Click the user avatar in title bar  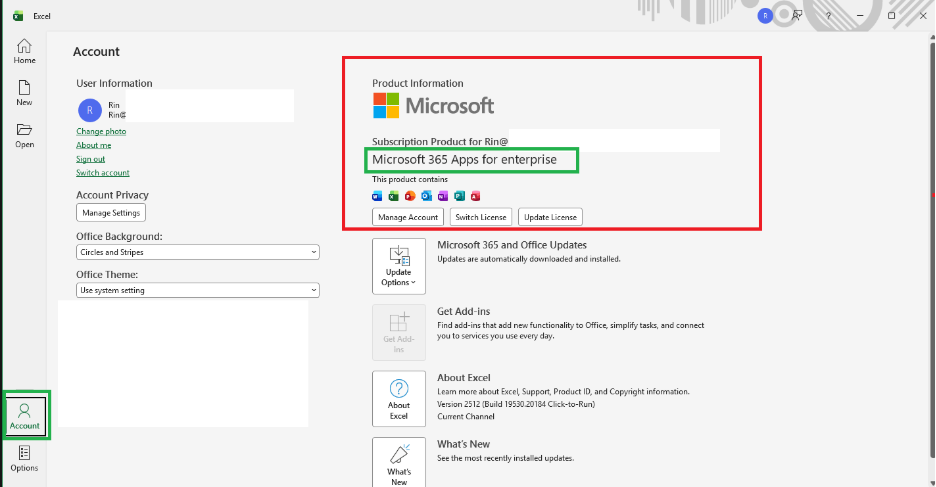765,16
